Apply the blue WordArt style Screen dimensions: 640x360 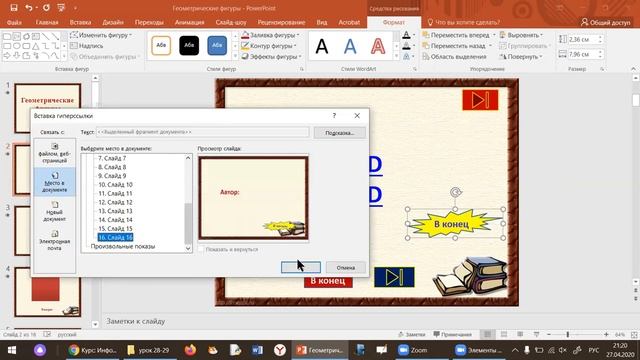pos(350,46)
